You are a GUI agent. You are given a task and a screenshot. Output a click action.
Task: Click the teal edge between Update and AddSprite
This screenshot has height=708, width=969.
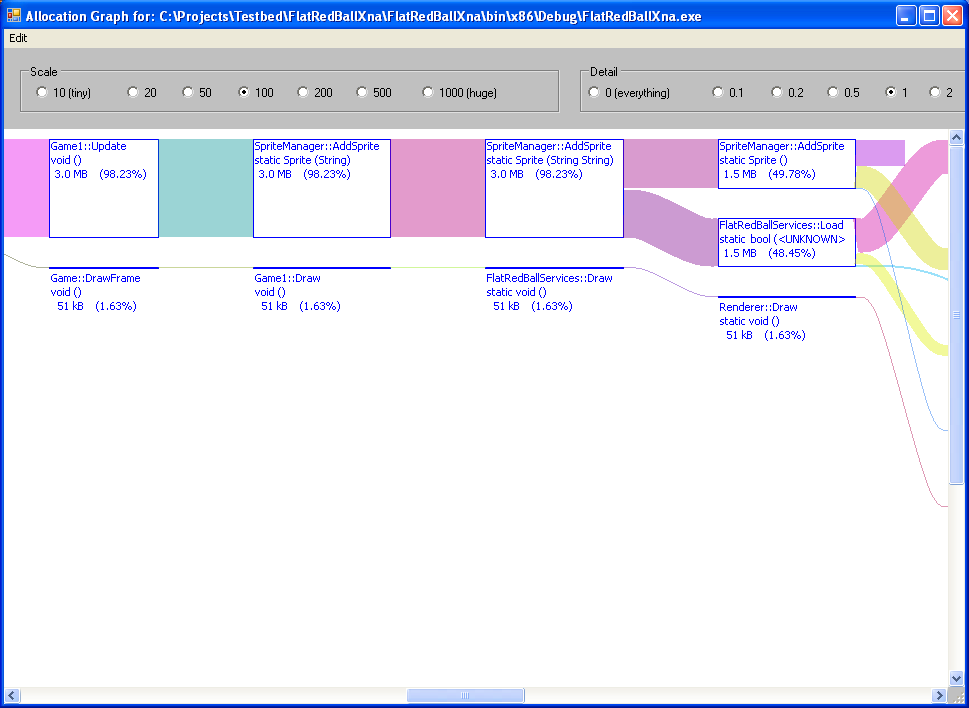click(206, 188)
